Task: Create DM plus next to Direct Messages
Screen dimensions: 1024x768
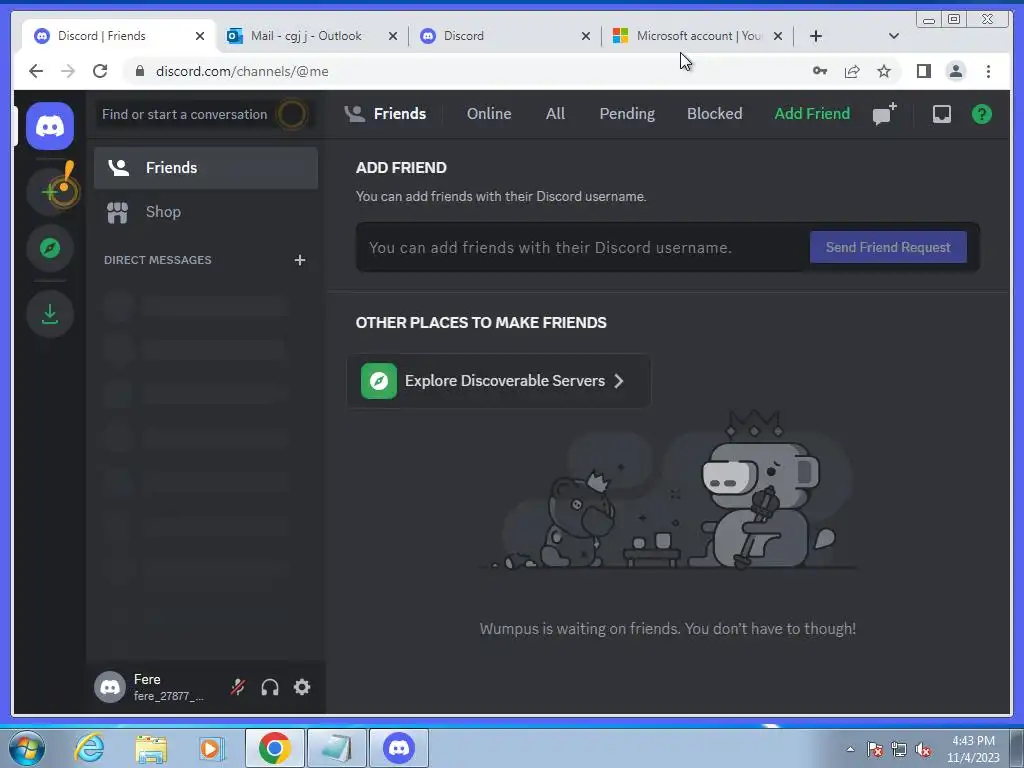Action: pyautogui.click(x=300, y=260)
